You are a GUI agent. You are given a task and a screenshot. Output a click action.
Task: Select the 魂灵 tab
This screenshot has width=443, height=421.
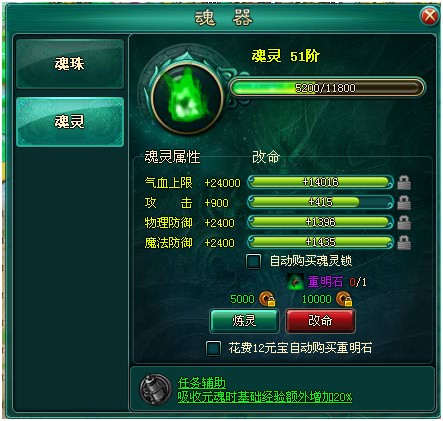(70, 122)
